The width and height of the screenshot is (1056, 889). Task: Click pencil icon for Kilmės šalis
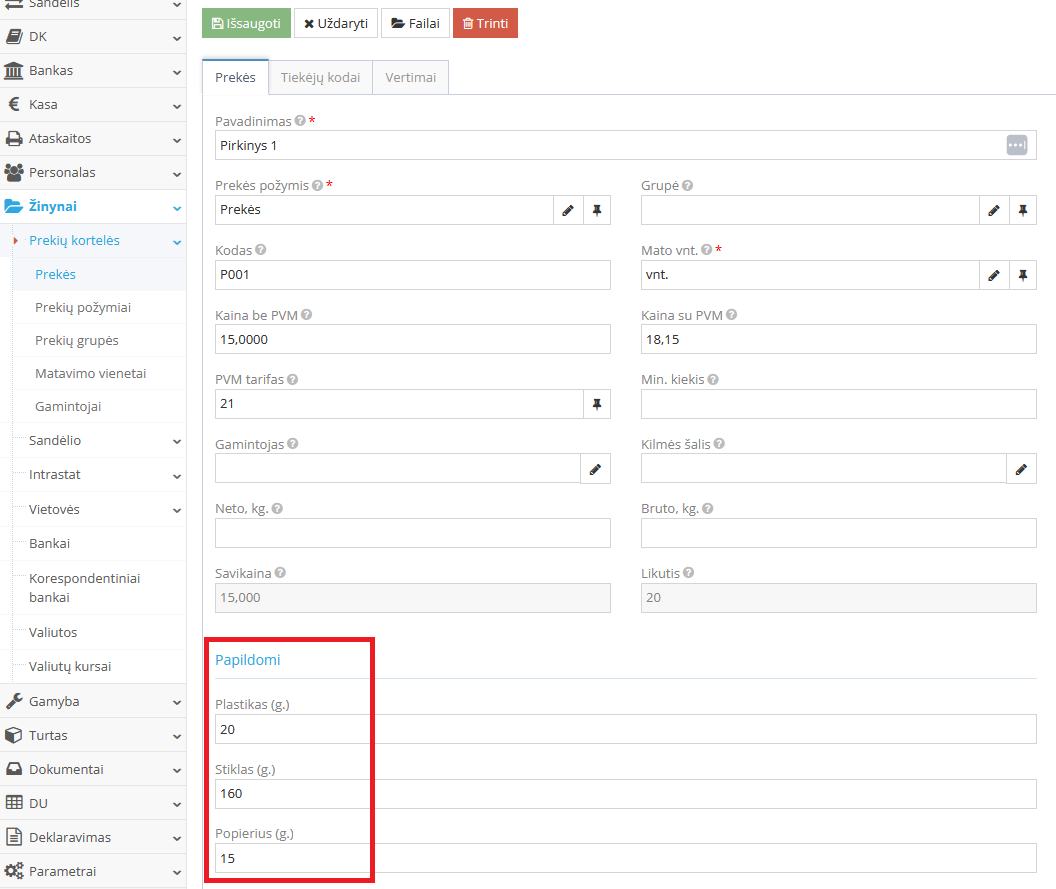1021,469
